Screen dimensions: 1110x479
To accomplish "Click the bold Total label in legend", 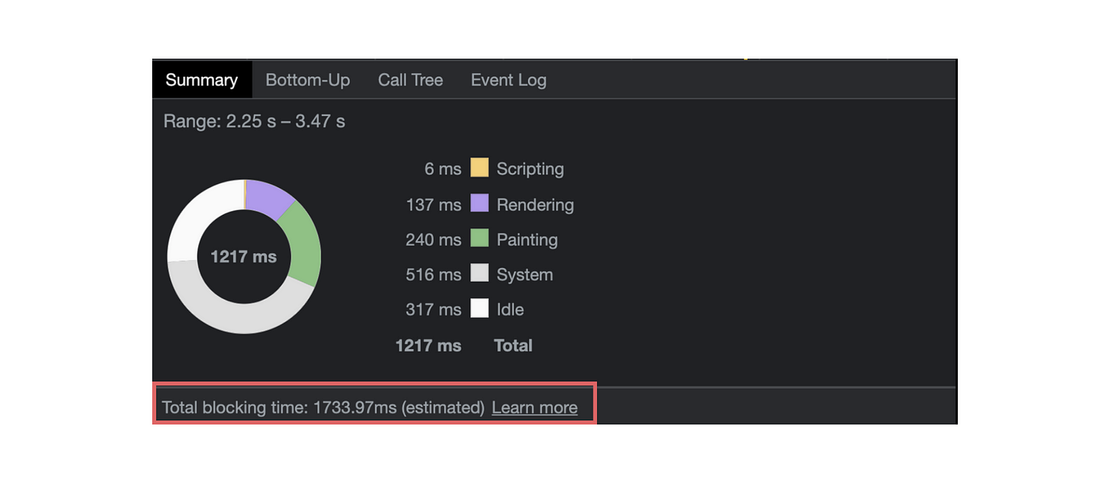I will 513,345.
